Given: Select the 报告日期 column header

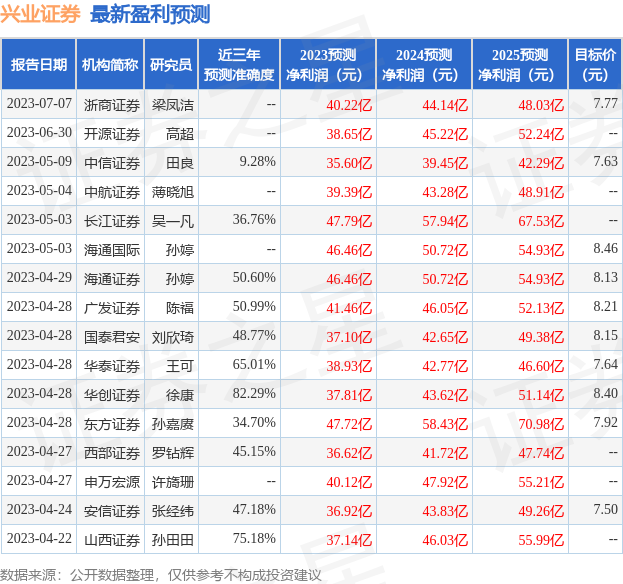Looking at the screenshot, I should tap(39, 65).
